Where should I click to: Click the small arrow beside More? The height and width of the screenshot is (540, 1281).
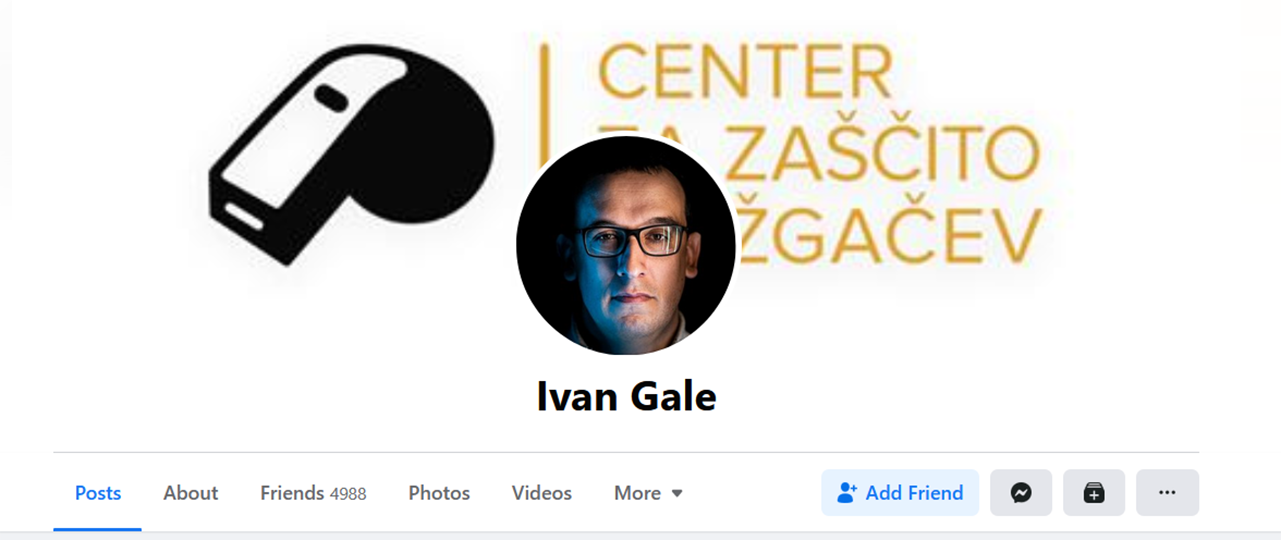click(677, 494)
